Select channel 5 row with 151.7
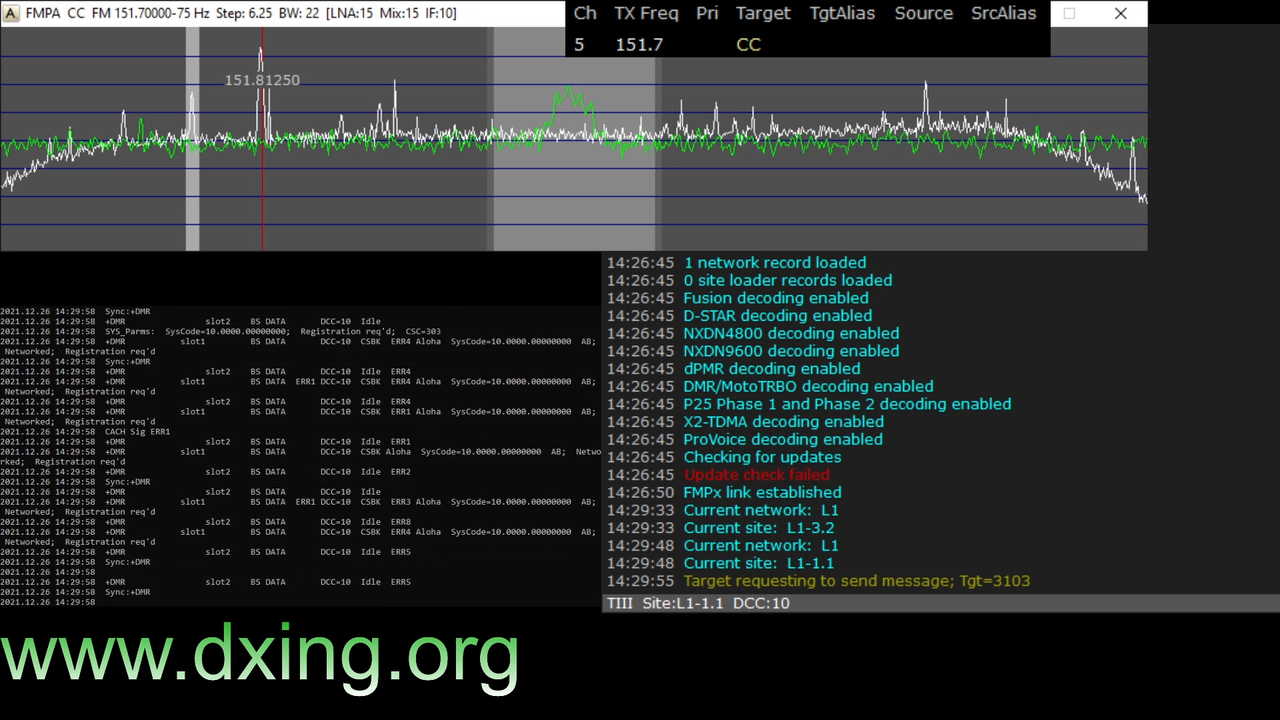This screenshot has height=720, width=1280. coord(808,44)
